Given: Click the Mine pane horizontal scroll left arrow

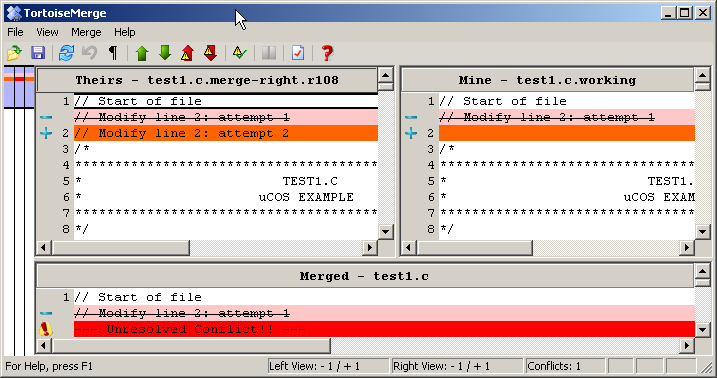Looking at the screenshot, I should click(x=409, y=247).
